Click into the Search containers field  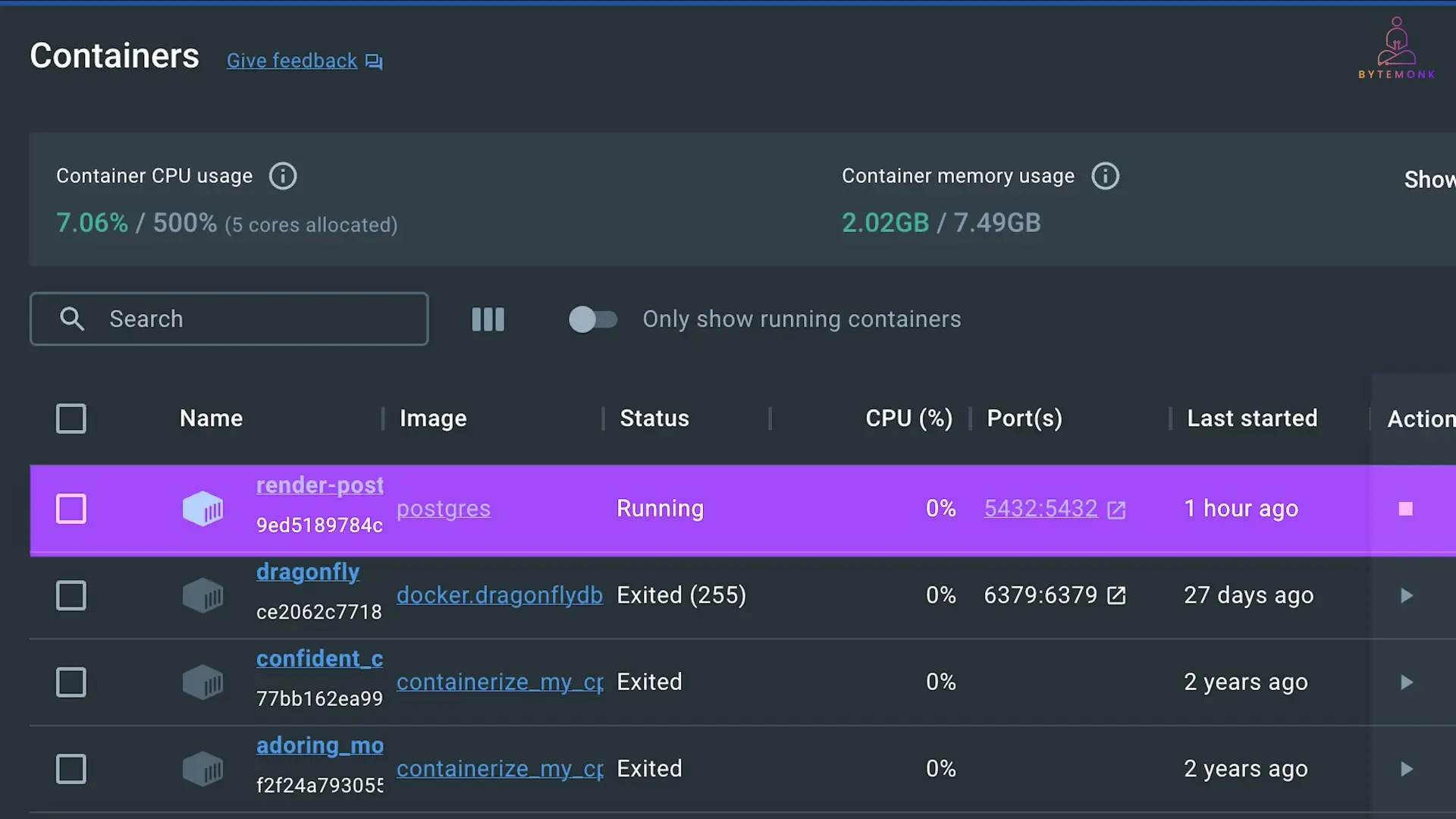point(229,318)
